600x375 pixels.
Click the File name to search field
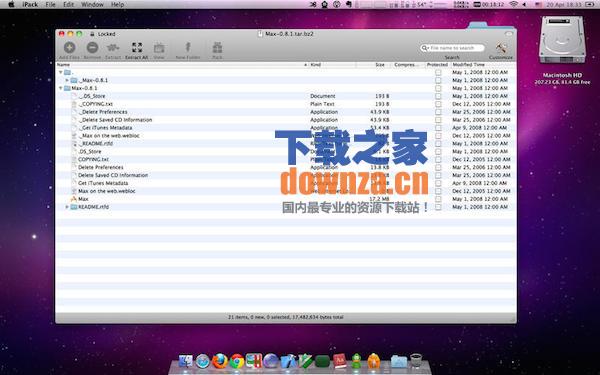pyautogui.click(x=452, y=48)
